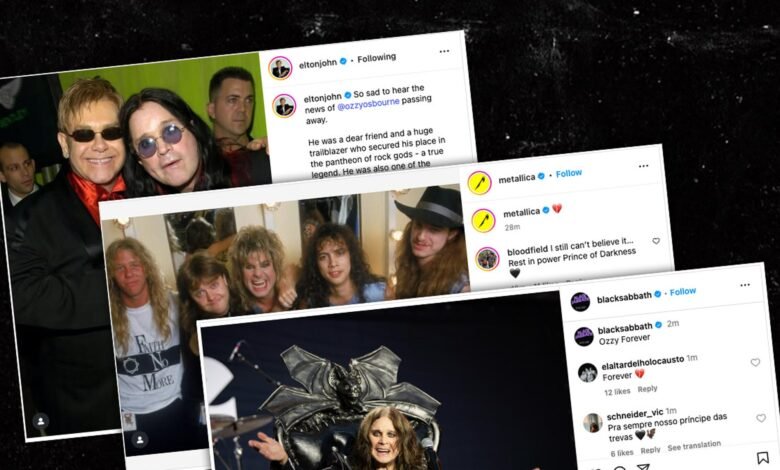Like bloodfield's comment with heart
Image resolution: width=780 pixels, height=470 pixels.
click(x=656, y=241)
